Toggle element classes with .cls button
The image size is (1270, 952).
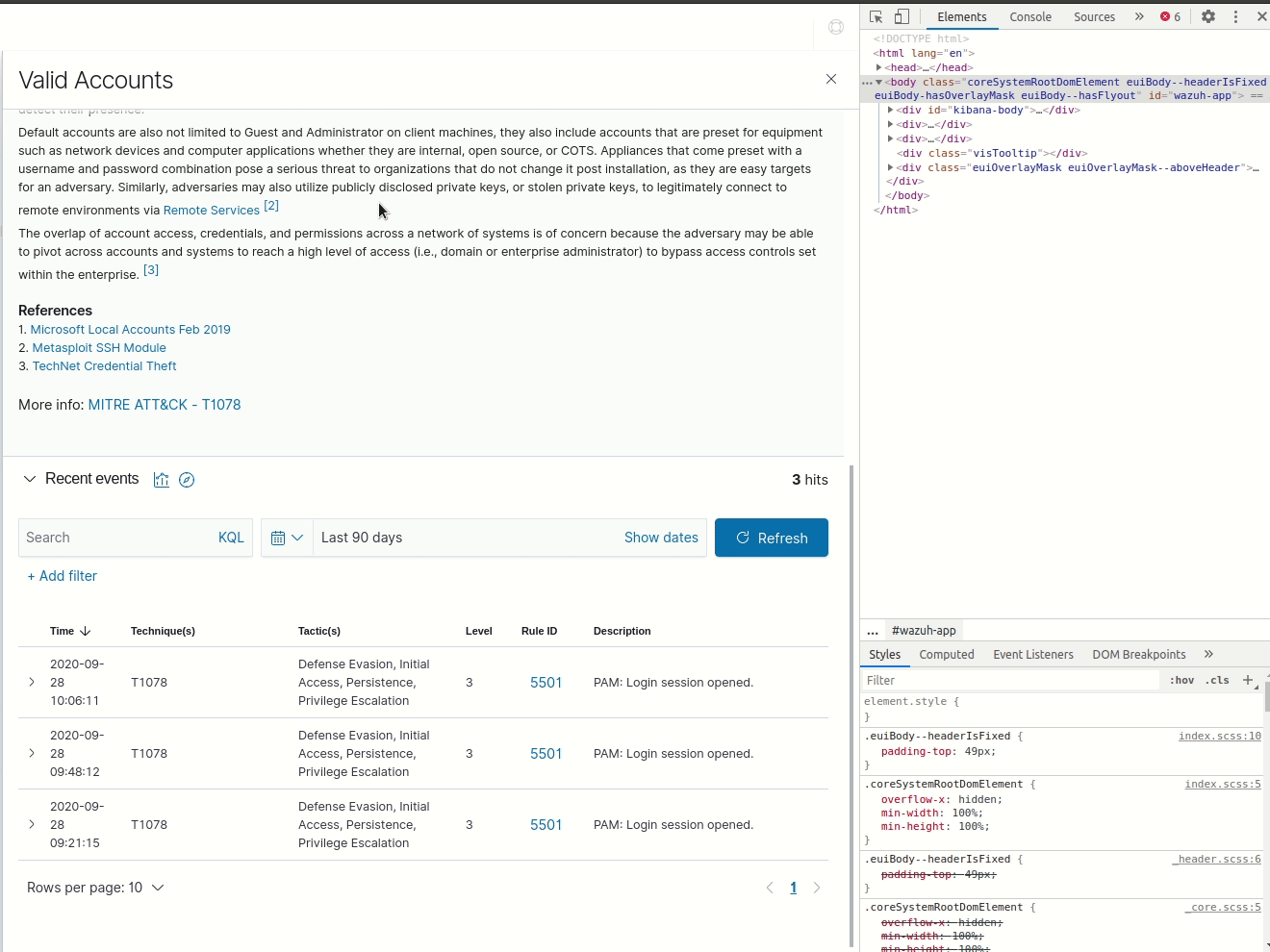[x=1217, y=680]
